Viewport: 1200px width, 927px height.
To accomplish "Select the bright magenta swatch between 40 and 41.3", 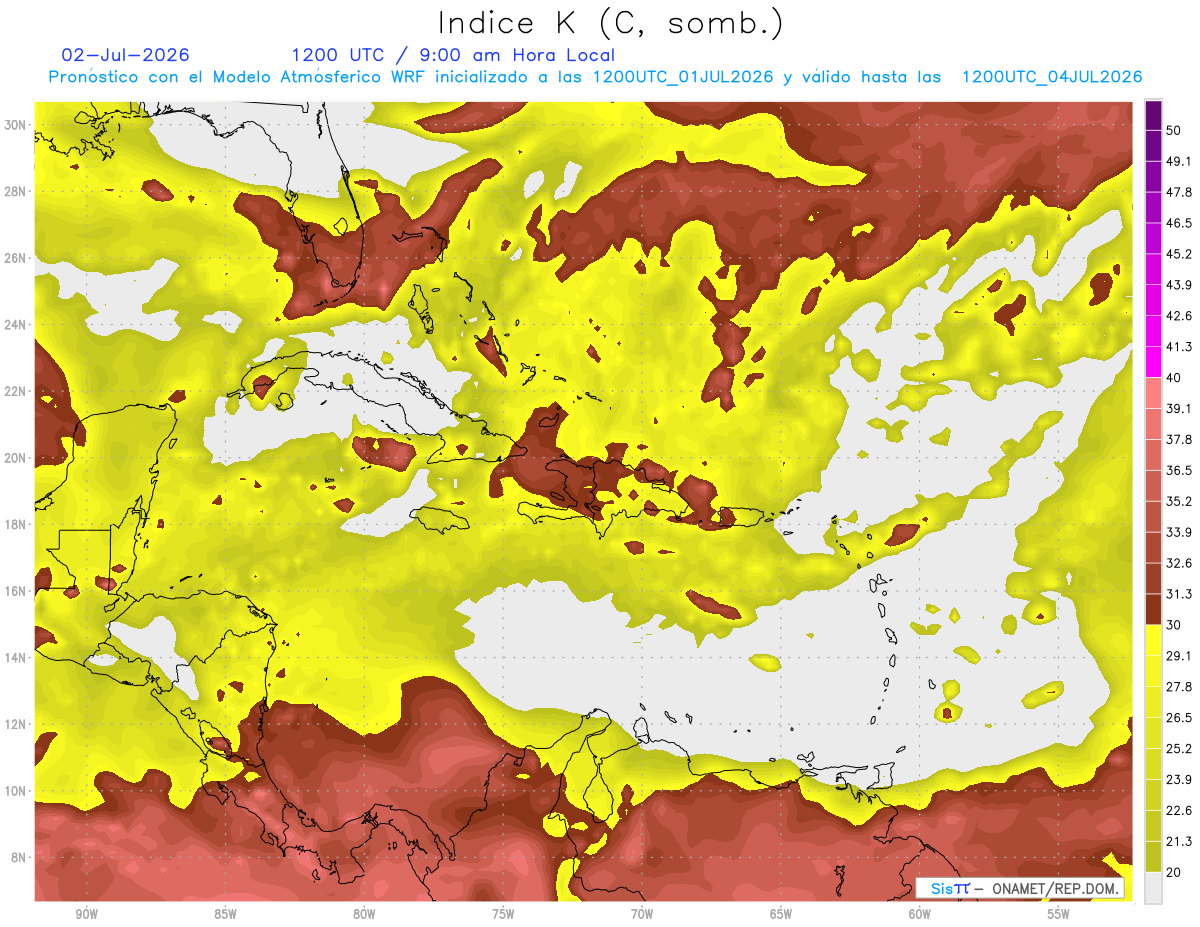I will [x=1154, y=361].
